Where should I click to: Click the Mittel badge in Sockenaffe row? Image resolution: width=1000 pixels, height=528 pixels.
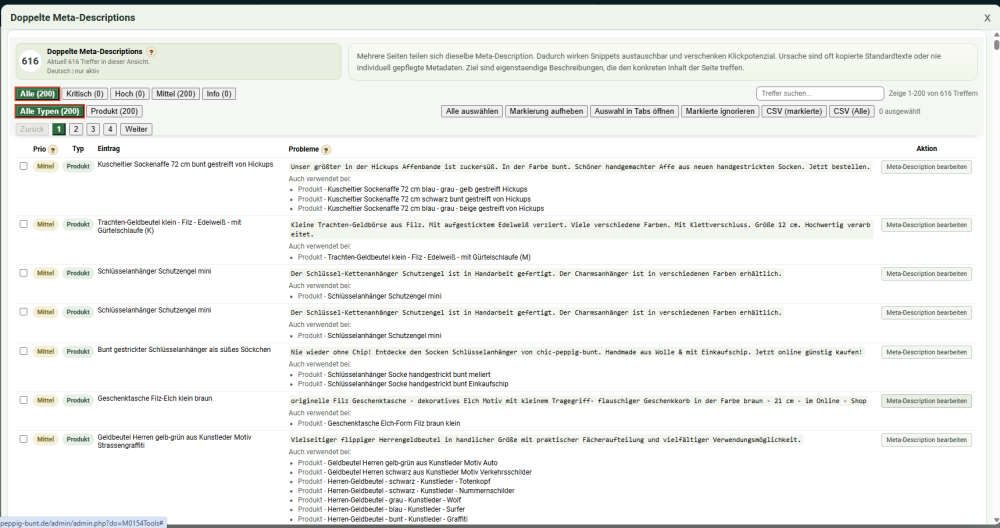pyautogui.click(x=45, y=166)
